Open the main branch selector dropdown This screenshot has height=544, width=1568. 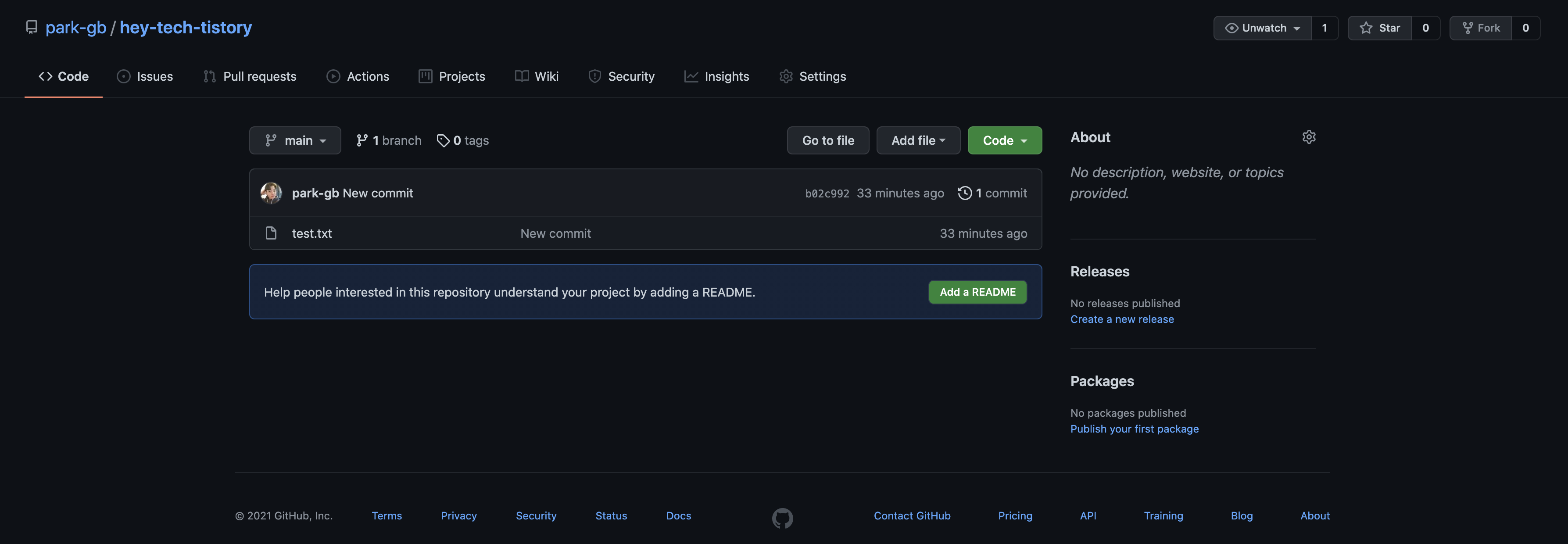point(295,140)
